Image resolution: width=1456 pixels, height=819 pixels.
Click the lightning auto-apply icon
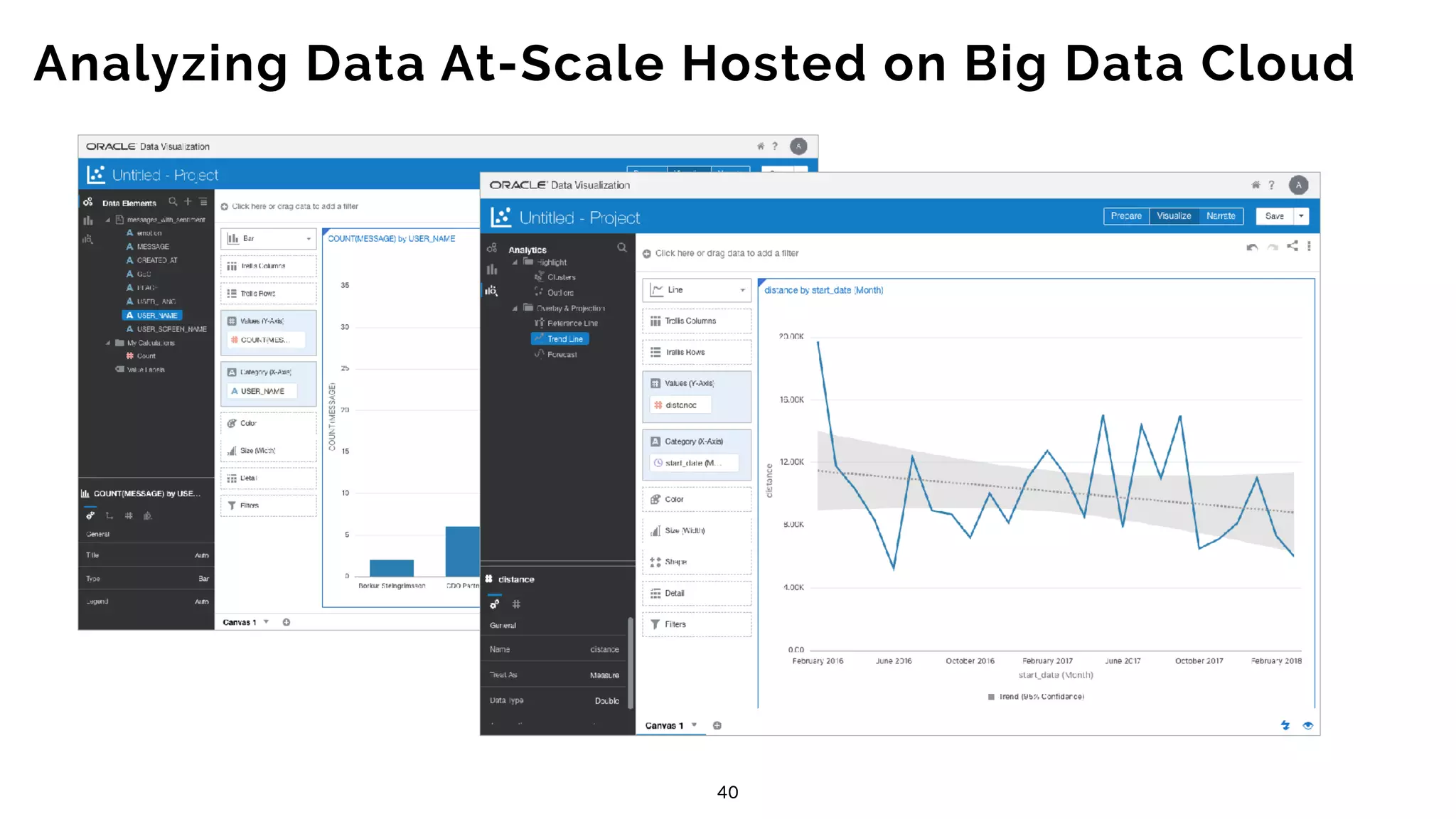tap(1285, 725)
